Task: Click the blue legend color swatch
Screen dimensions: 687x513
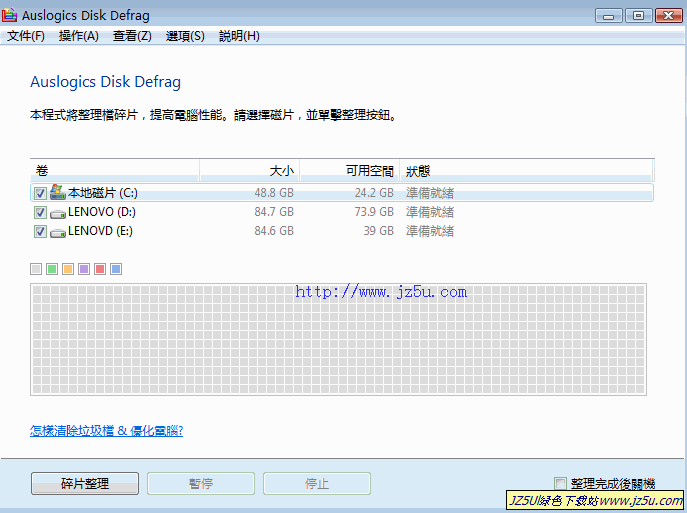Action: [116, 269]
